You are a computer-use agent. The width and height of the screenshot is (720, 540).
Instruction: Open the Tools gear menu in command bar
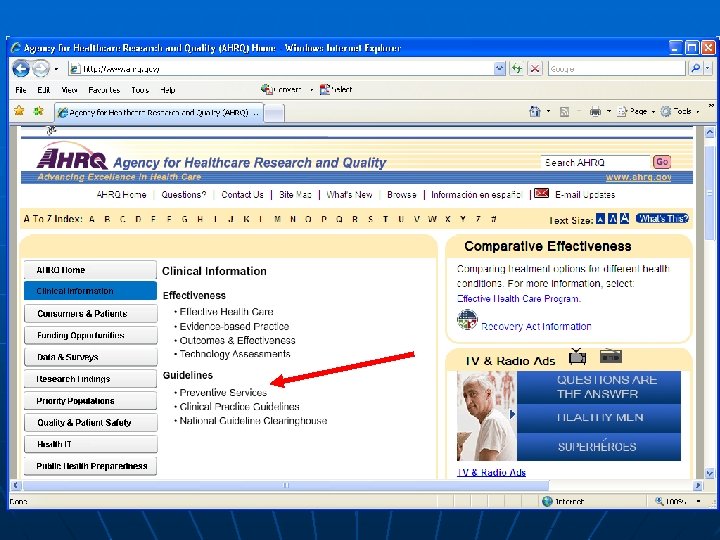tap(680, 112)
